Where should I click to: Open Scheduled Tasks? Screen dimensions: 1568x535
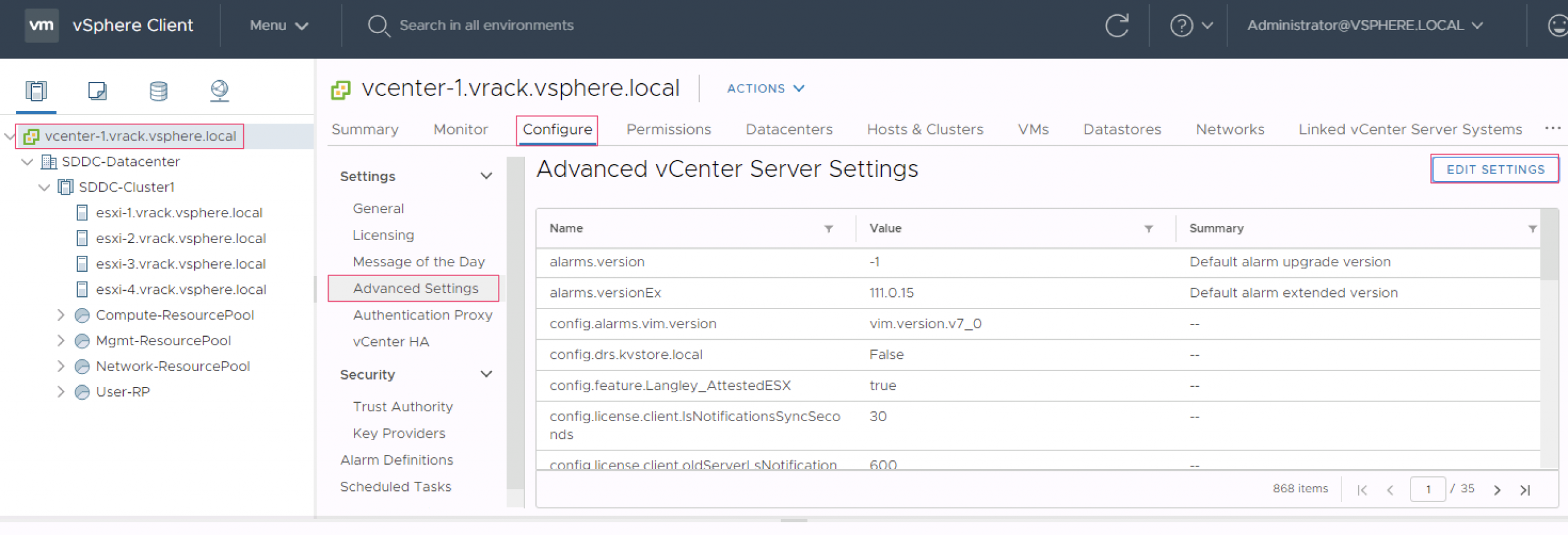(396, 487)
